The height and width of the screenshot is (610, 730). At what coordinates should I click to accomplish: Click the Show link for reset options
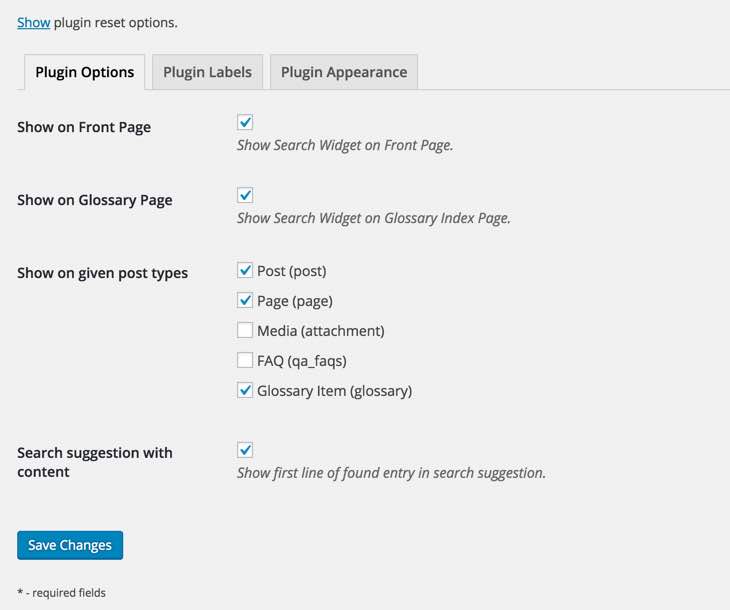pyautogui.click(x=33, y=22)
